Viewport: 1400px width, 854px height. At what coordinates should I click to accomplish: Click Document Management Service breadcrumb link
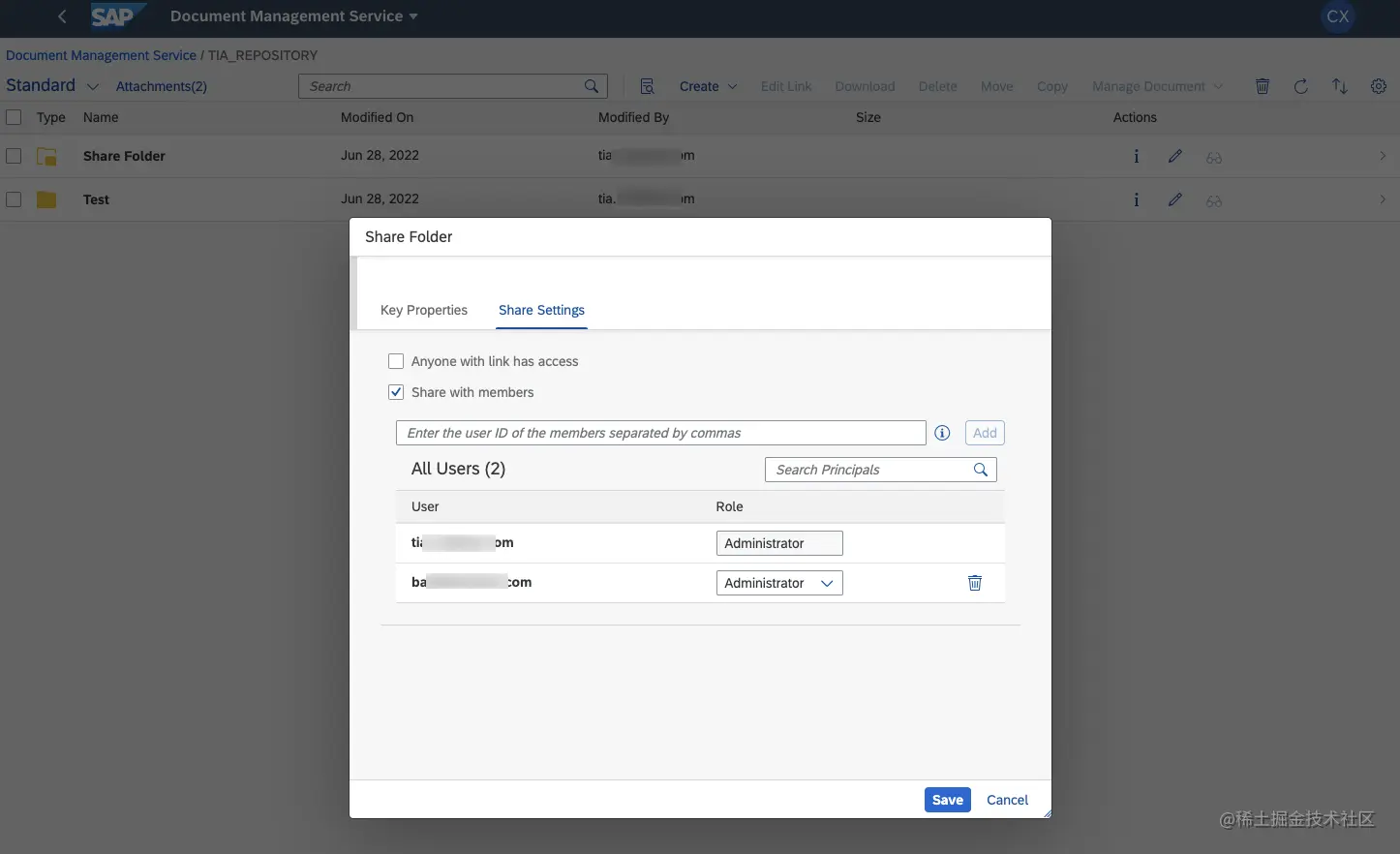(101, 55)
